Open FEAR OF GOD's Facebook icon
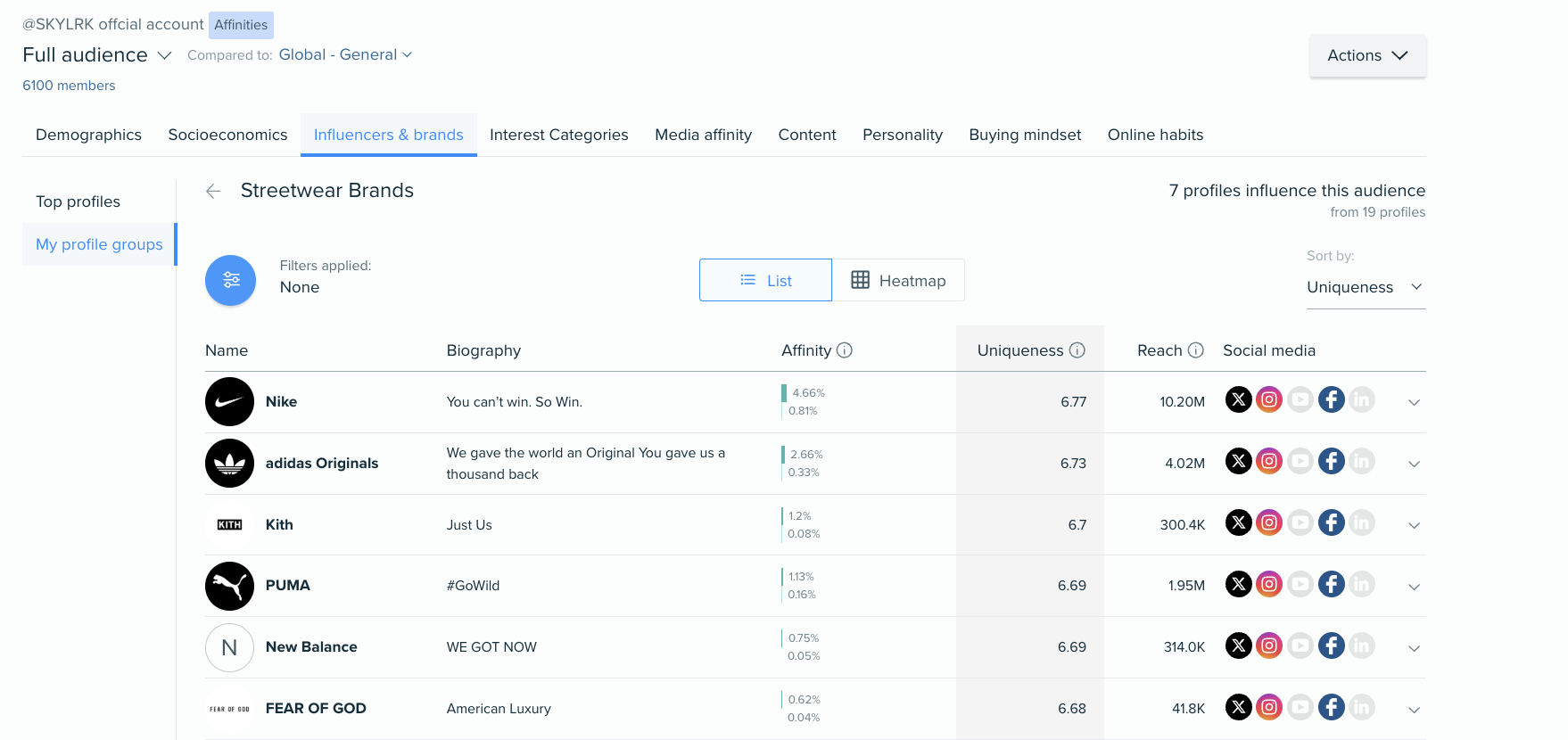 pyautogui.click(x=1332, y=707)
